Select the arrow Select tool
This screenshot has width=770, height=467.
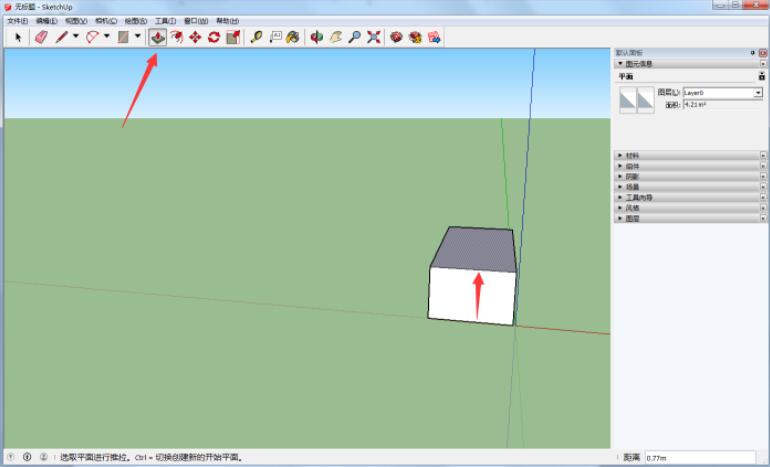pos(17,37)
